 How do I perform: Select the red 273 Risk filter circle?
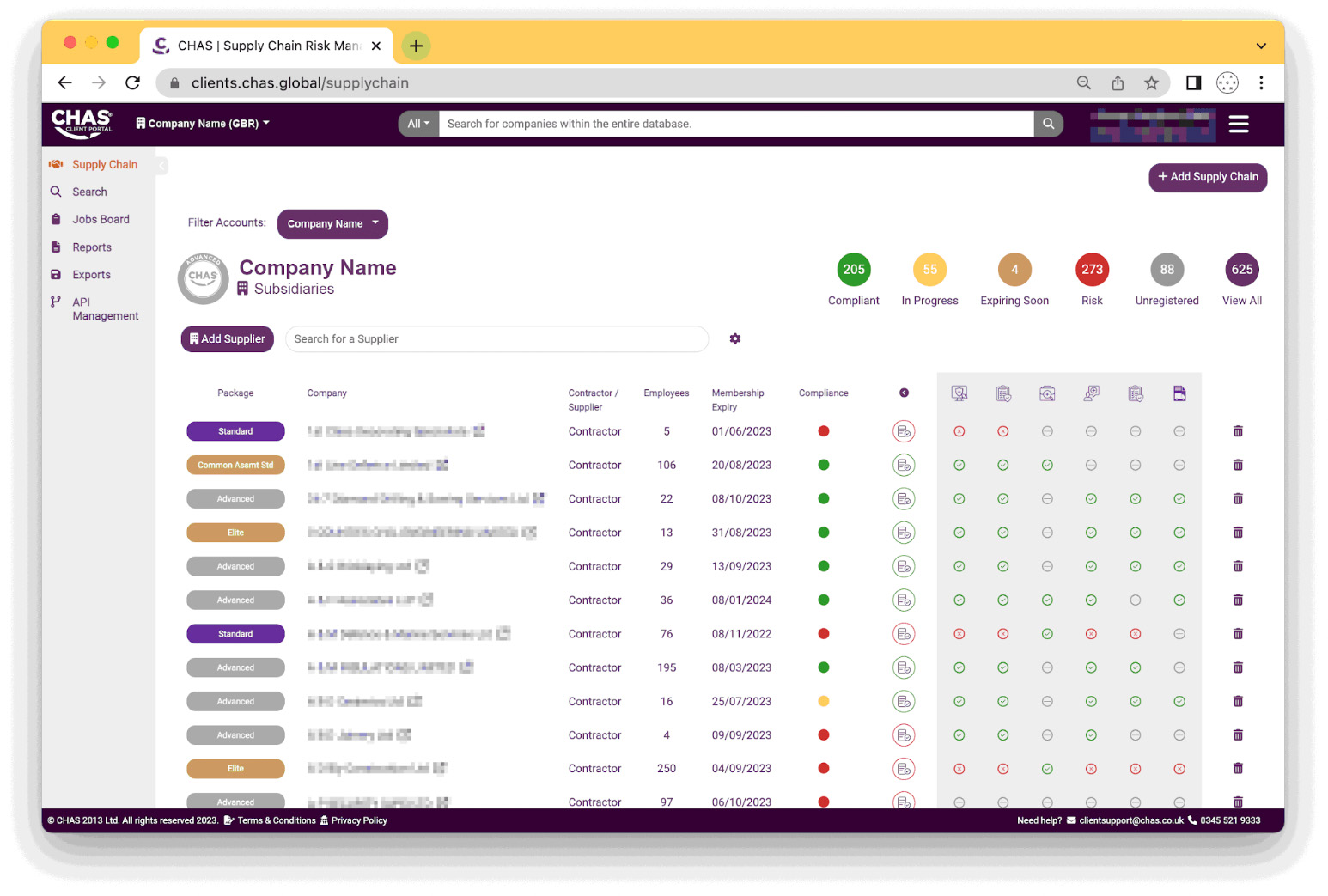[1091, 270]
